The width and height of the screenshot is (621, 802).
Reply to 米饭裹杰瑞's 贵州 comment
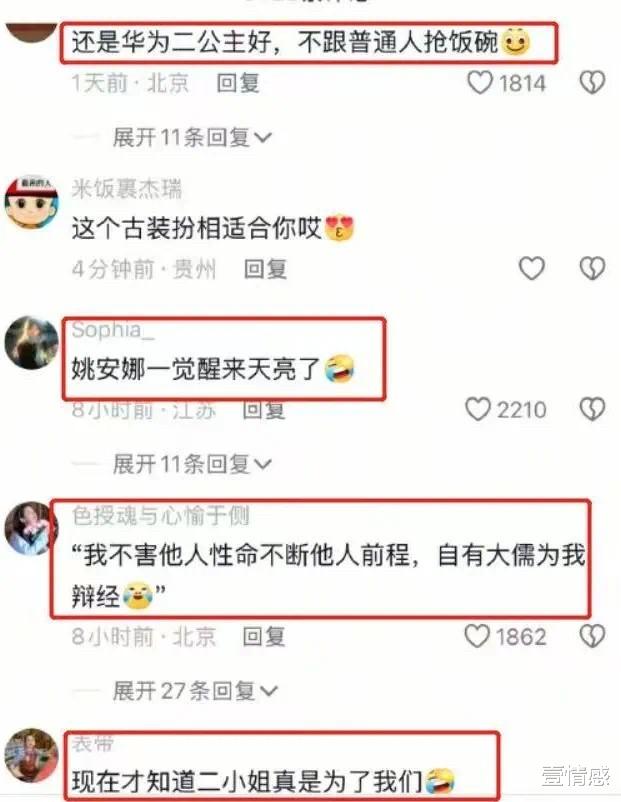point(265,269)
